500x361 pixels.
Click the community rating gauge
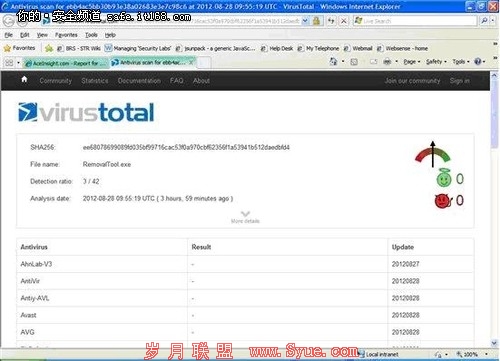(433, 155)
